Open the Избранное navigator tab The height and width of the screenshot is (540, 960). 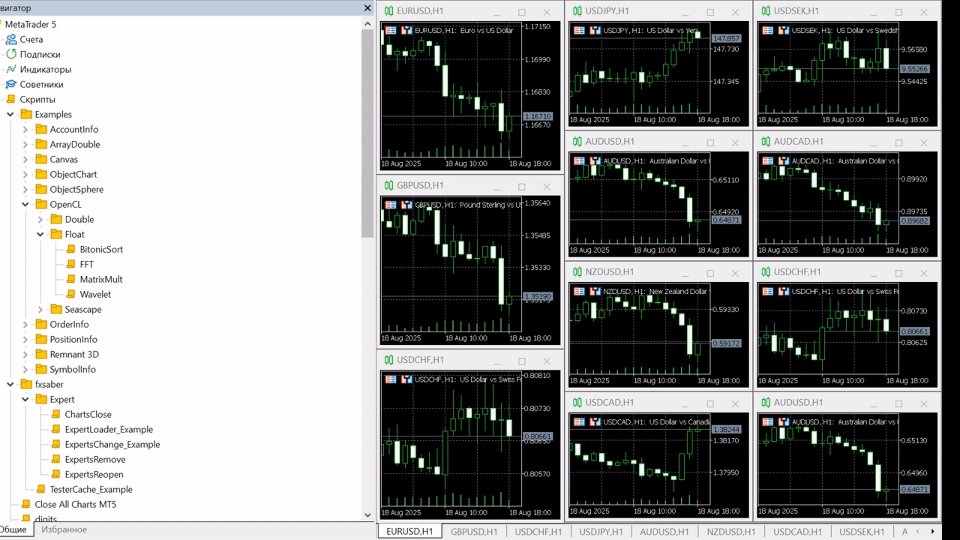tap(64, 530)
